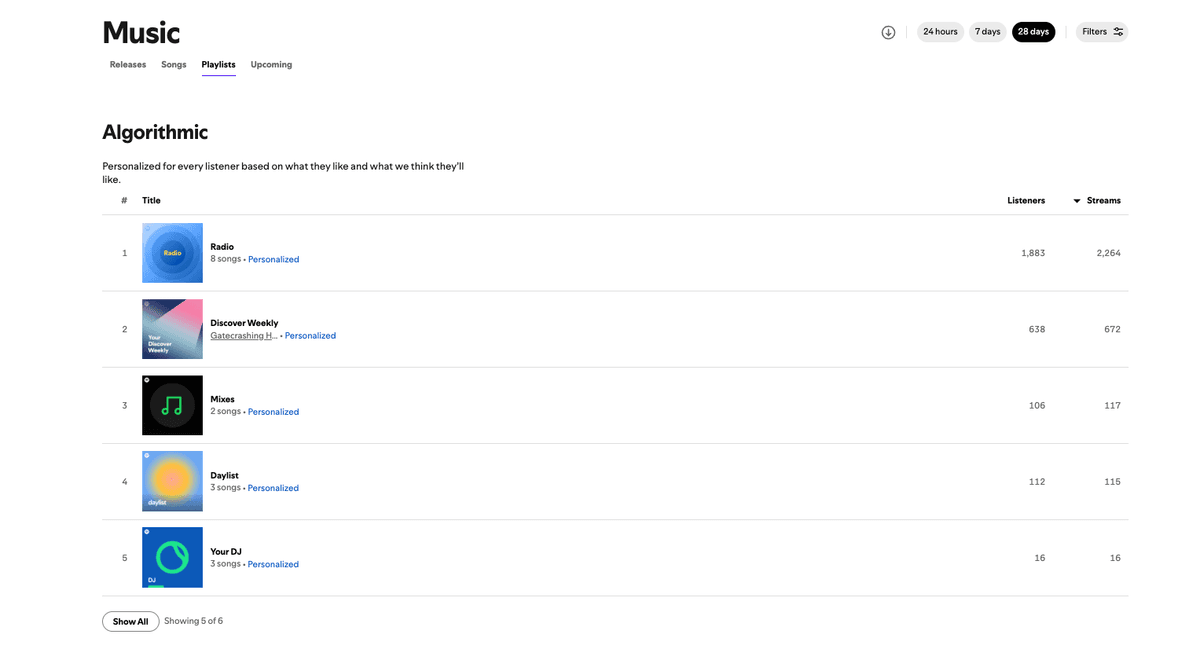Click the Personalized link under Your DJ

273,564
